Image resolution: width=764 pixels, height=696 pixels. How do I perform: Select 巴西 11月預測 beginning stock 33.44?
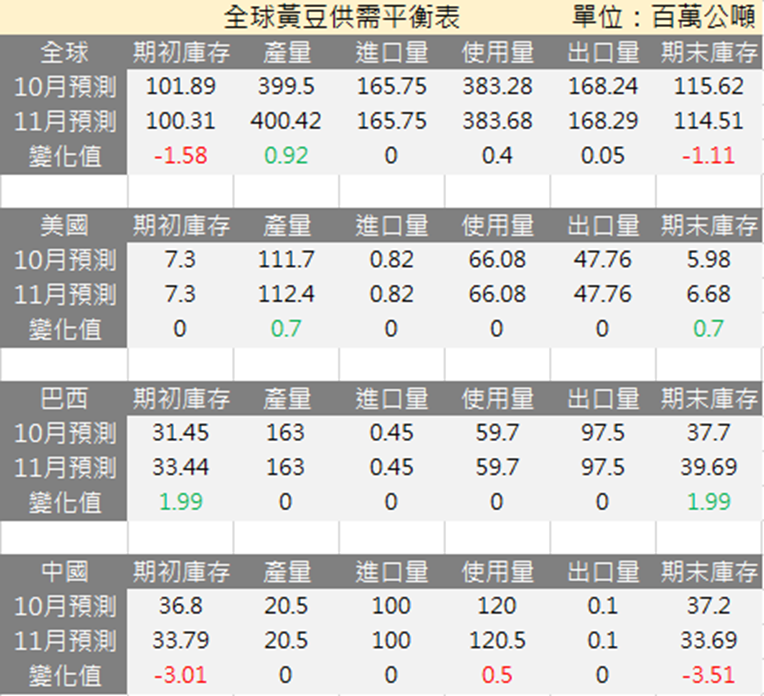[x=180, y=467]
